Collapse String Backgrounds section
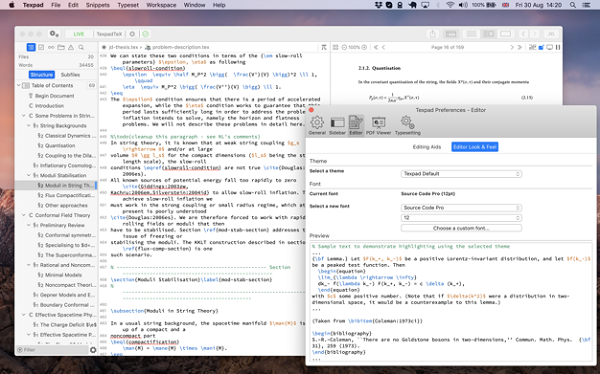This screenshot has height=374, width=600. pos(28,126)
